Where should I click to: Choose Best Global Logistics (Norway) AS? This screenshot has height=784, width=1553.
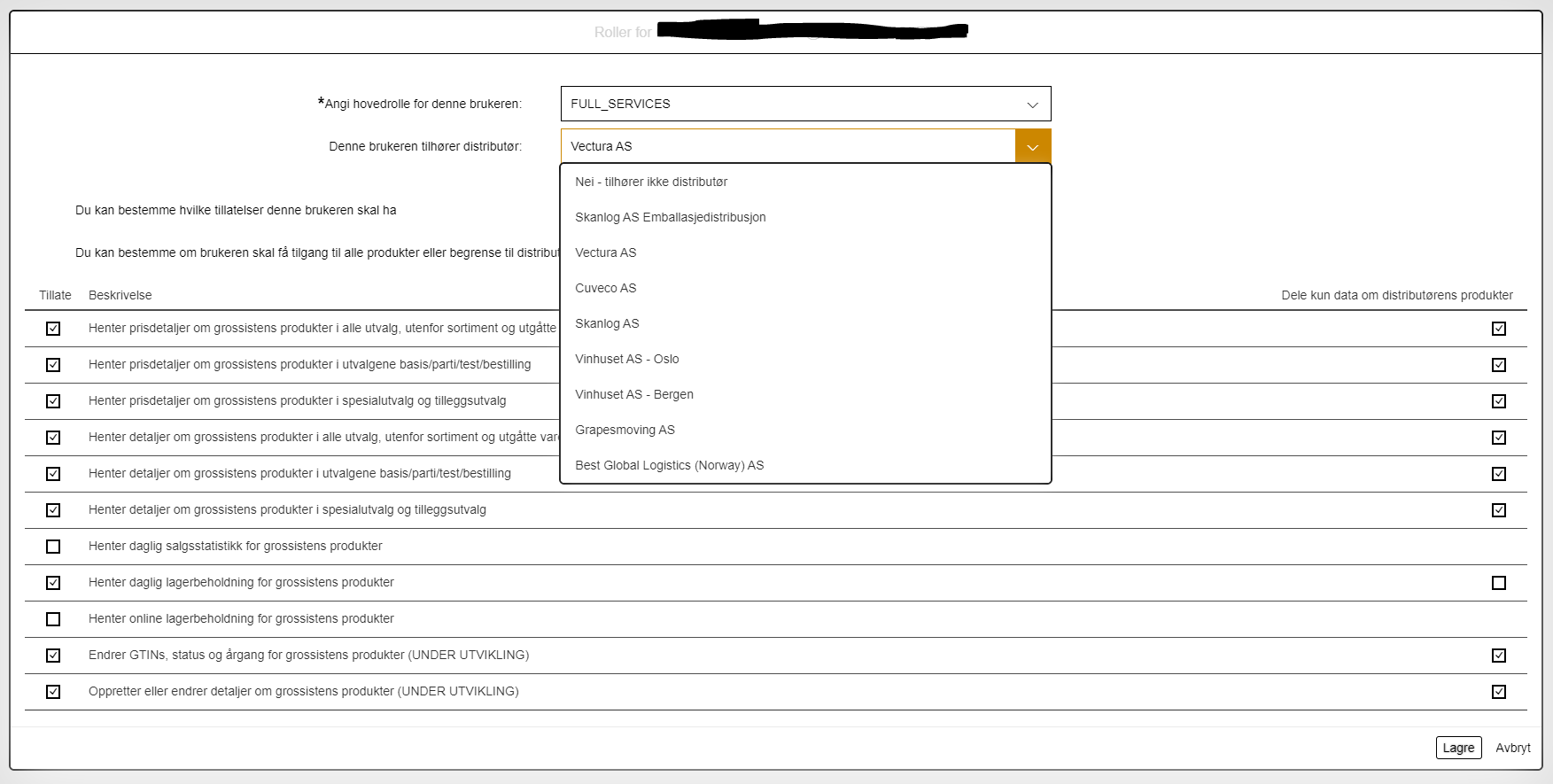tap(669, 465)
